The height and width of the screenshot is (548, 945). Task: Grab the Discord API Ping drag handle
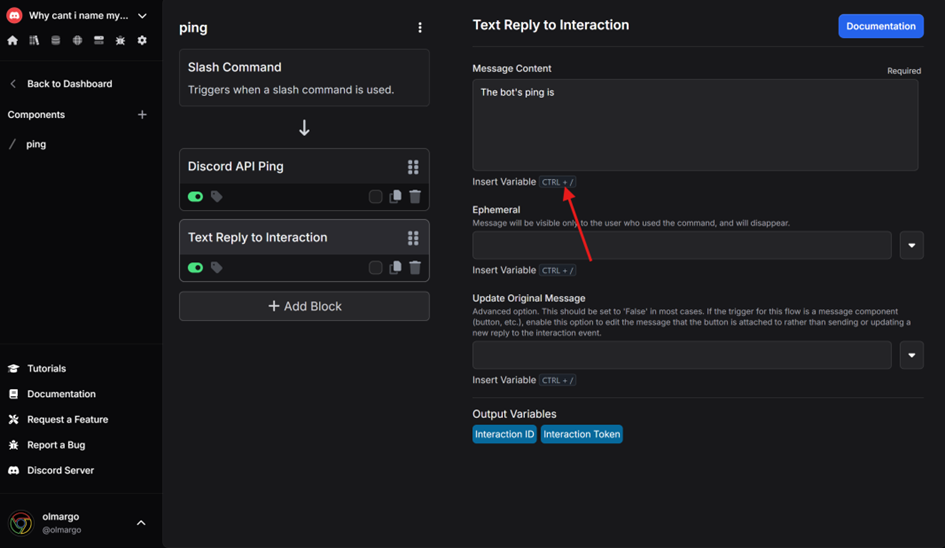pos(413,167)
